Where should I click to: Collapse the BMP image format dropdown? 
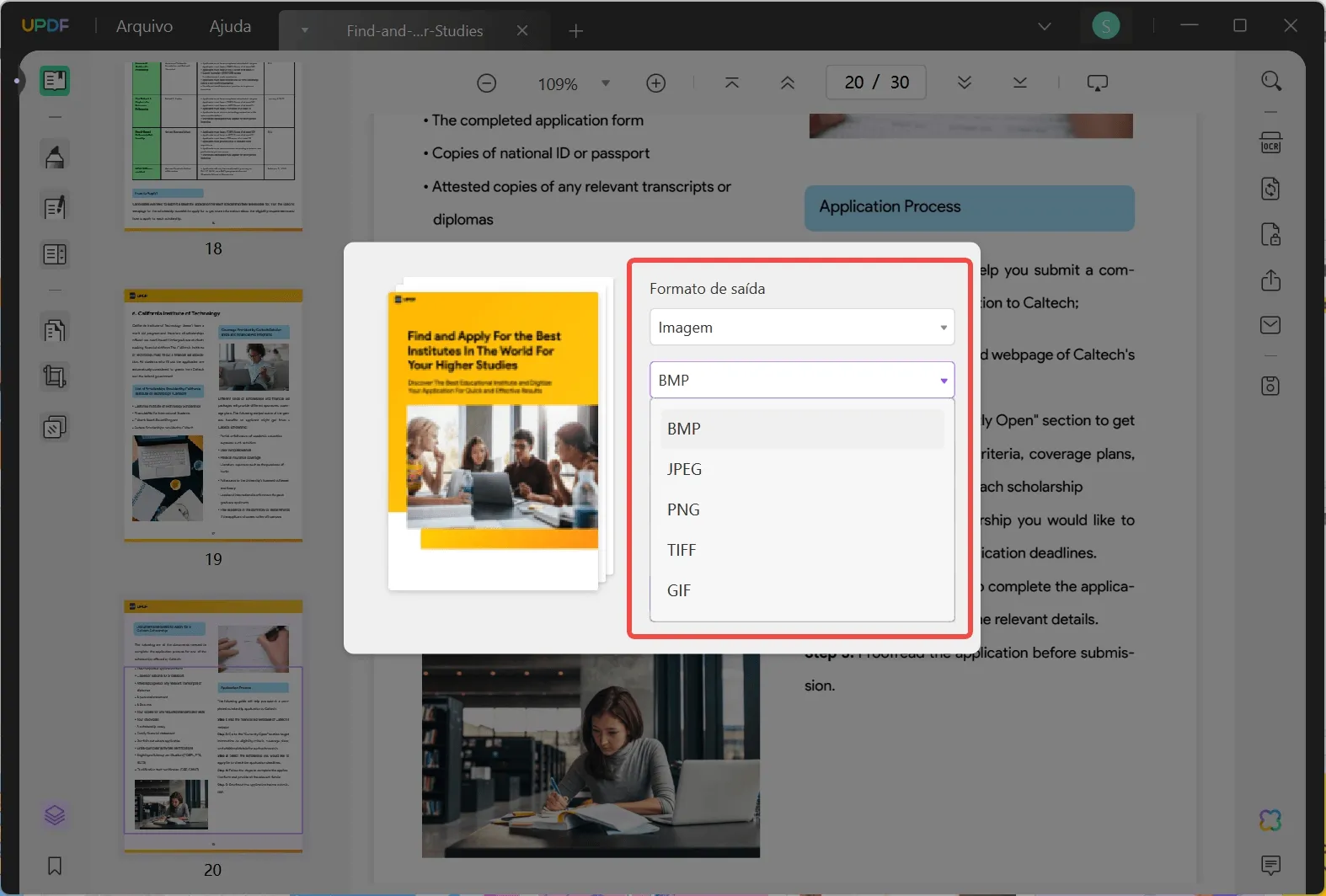click(802, 380)
